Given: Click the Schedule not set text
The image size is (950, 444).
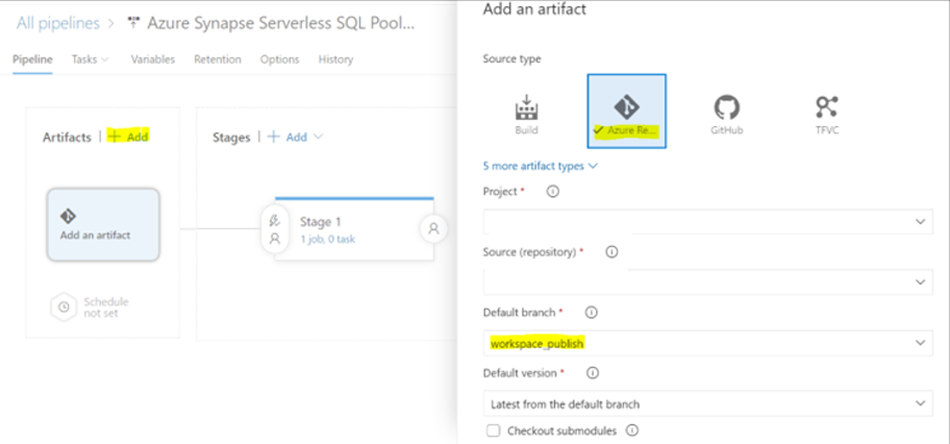Looking at the screenshot, I should point(105,308).
